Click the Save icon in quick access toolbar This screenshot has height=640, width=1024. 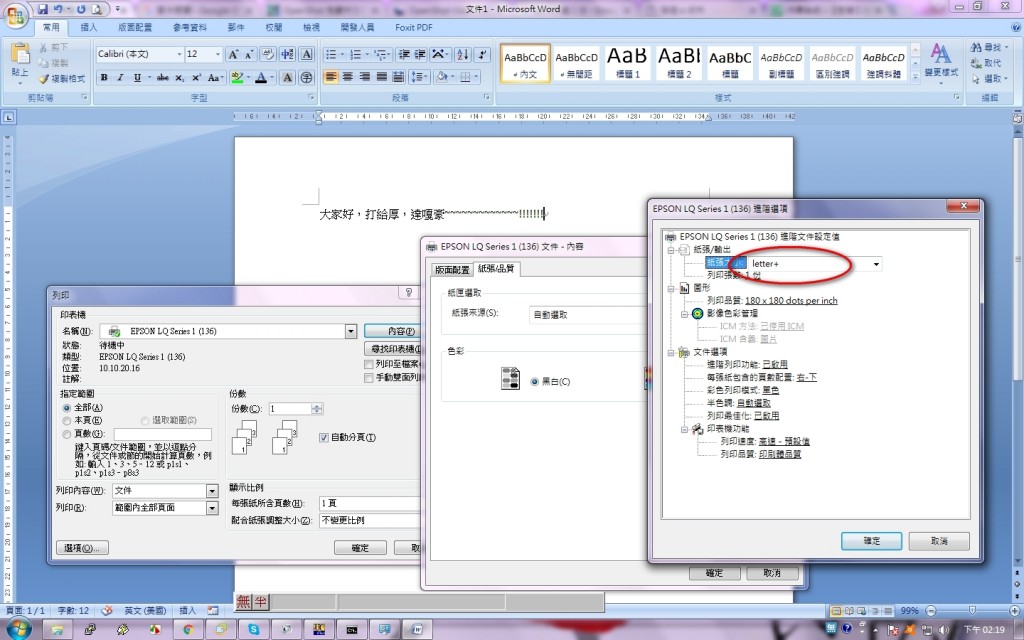tap(42, 9)
